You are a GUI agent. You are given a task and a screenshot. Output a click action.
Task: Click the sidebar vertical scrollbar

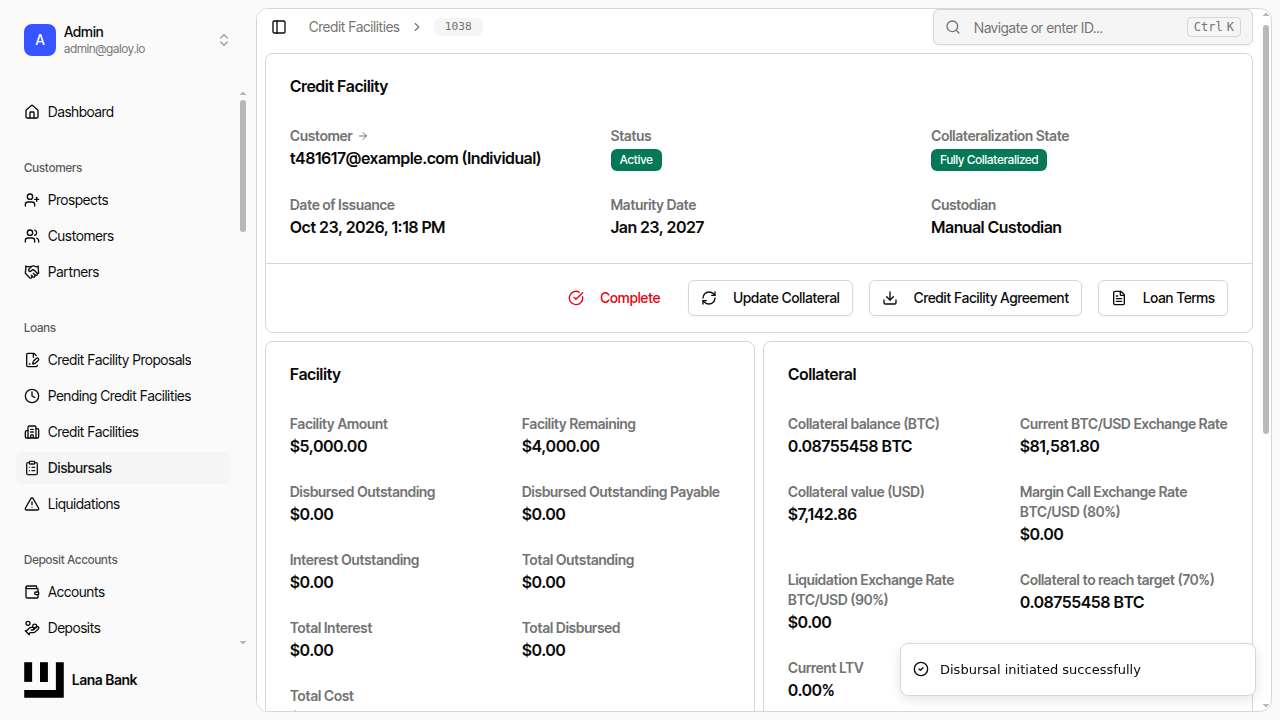click(242, 166)
